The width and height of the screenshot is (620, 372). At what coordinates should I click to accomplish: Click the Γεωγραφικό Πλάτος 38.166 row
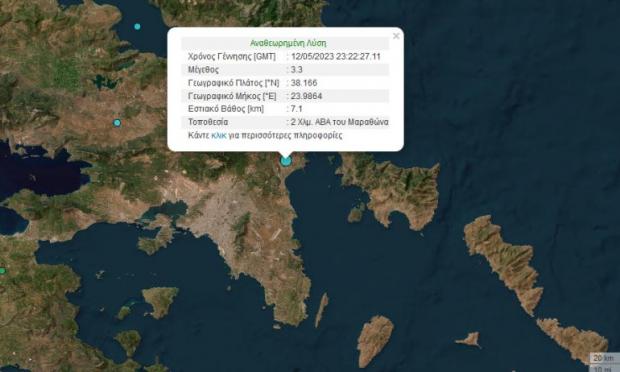[285, 83]
